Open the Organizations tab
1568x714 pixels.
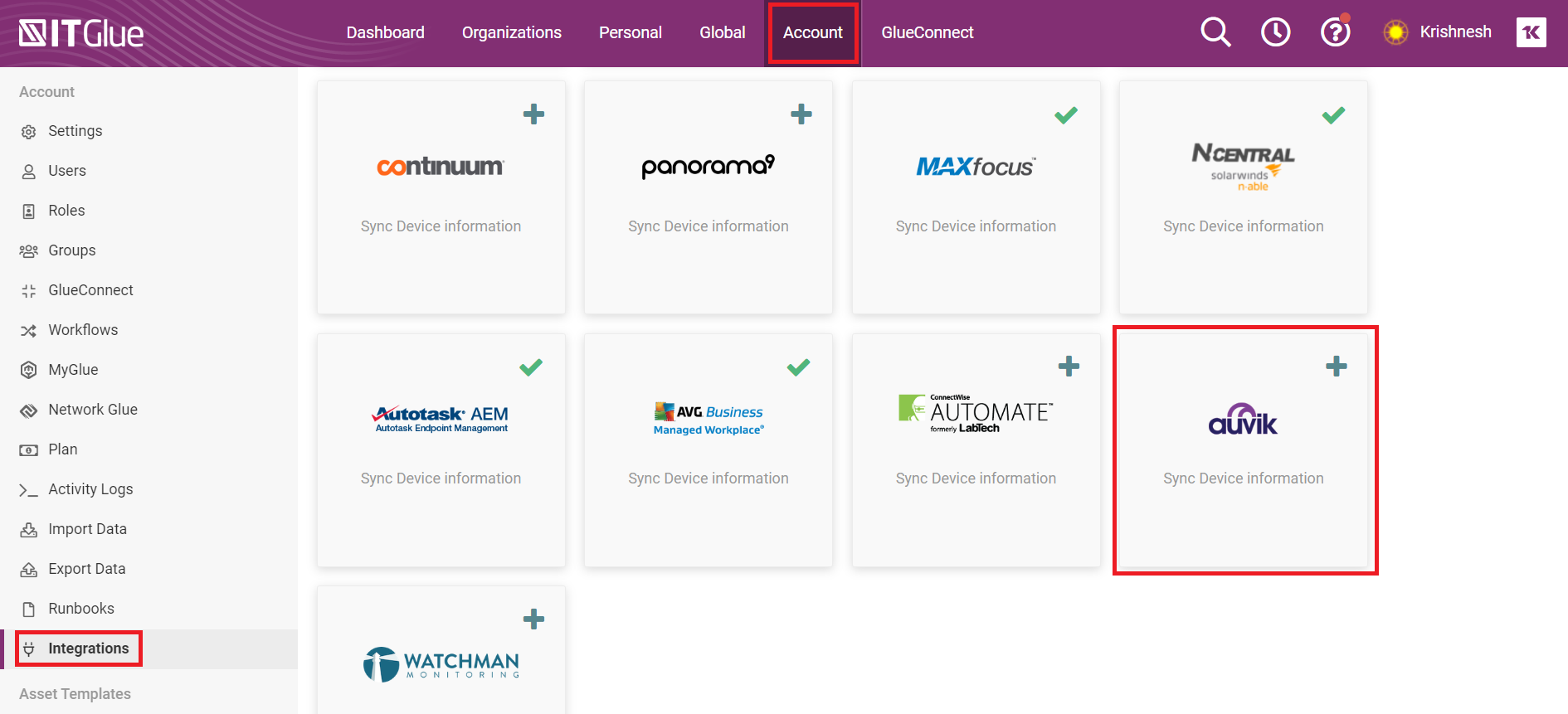point(512,32)
